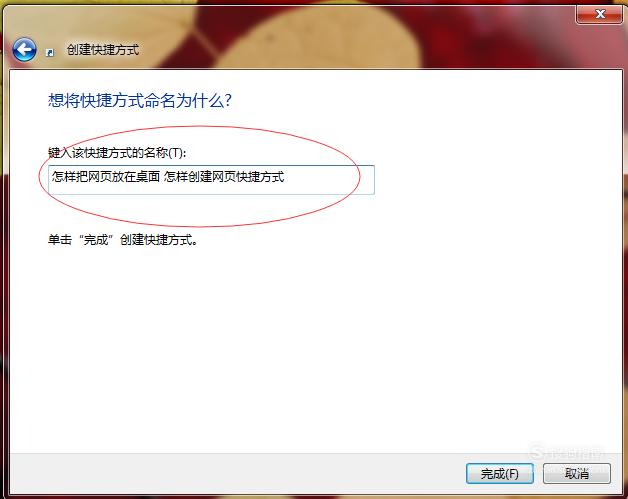Place cursor before 怎样把网页 in name box
The width and height of the screenshot is (628, 499).
(x=51, y=177)
